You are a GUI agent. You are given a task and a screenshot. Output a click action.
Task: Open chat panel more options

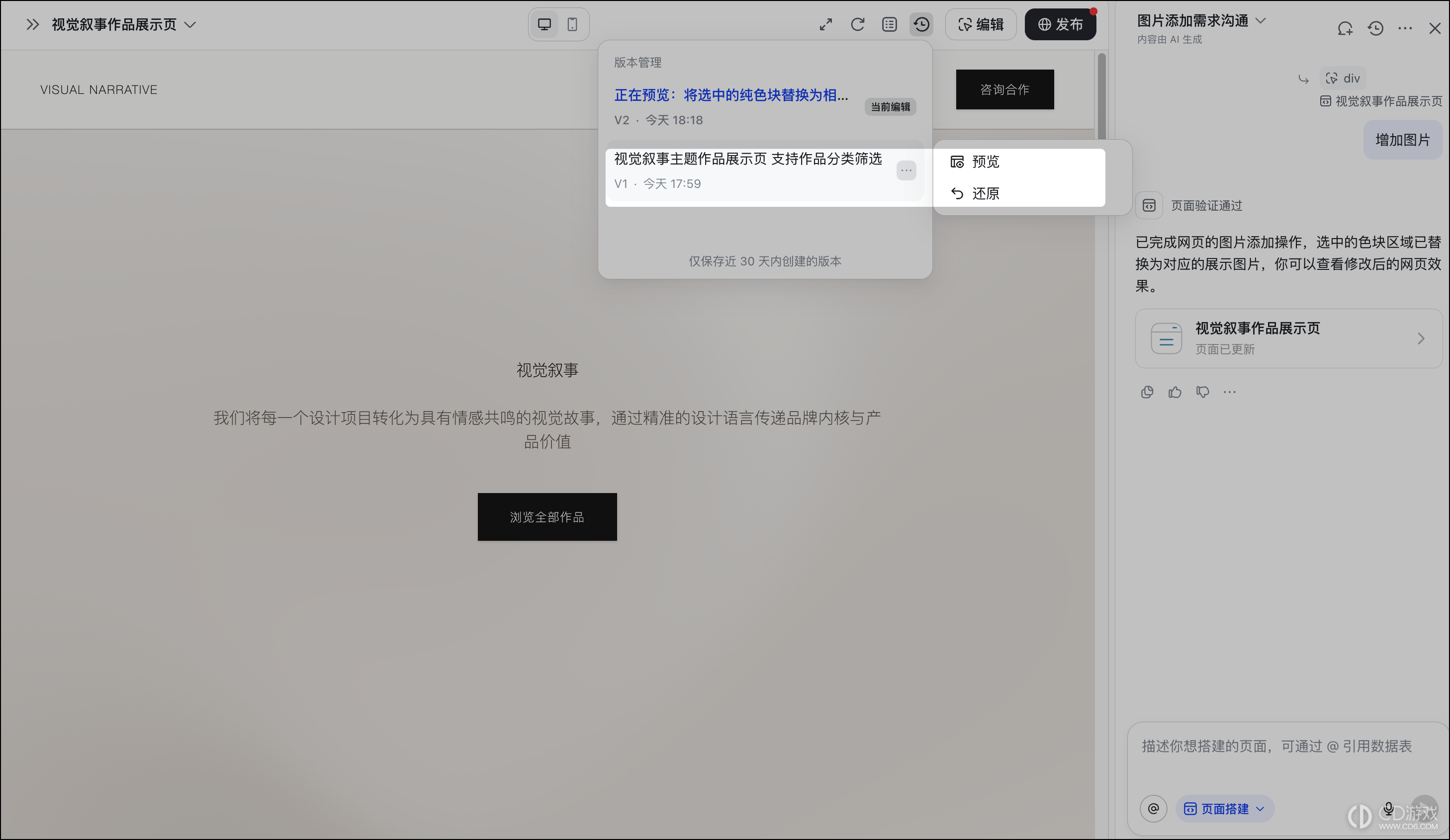pyautogui.click(x=1405, y=28)
